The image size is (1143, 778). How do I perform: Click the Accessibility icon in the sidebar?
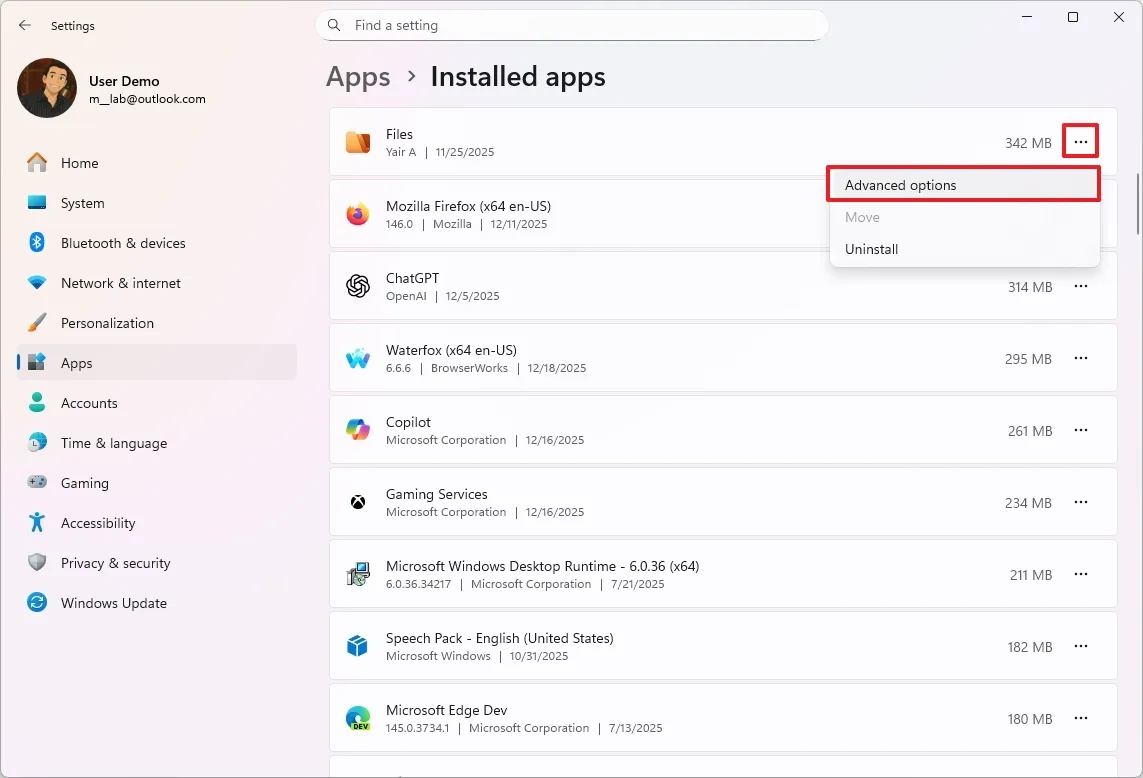[36, 523]
